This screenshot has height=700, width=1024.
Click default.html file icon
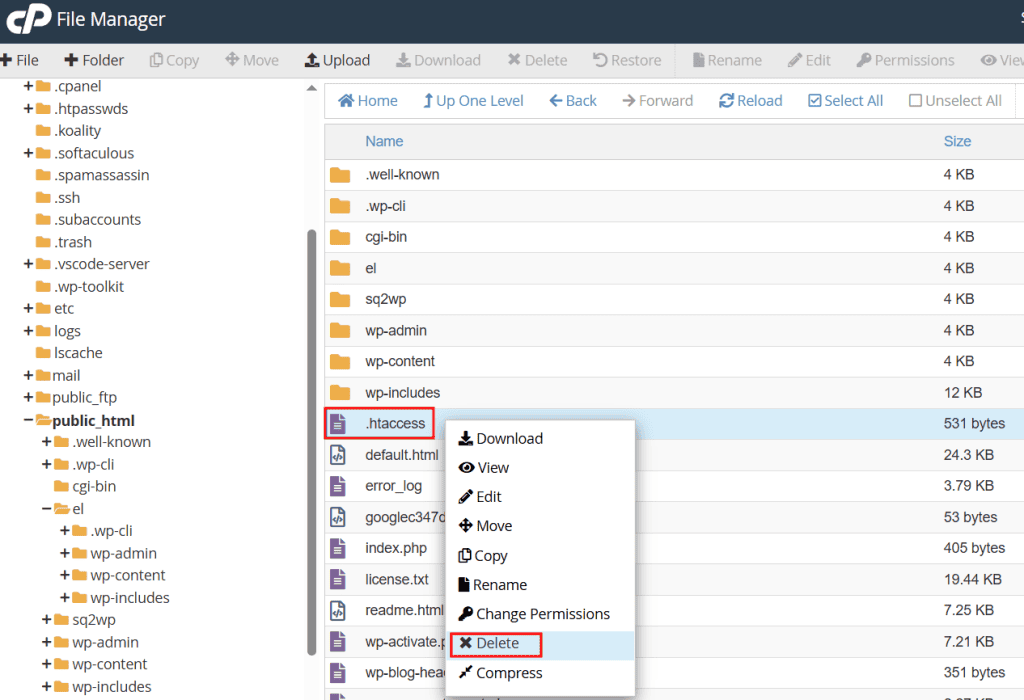coord(338,454)
